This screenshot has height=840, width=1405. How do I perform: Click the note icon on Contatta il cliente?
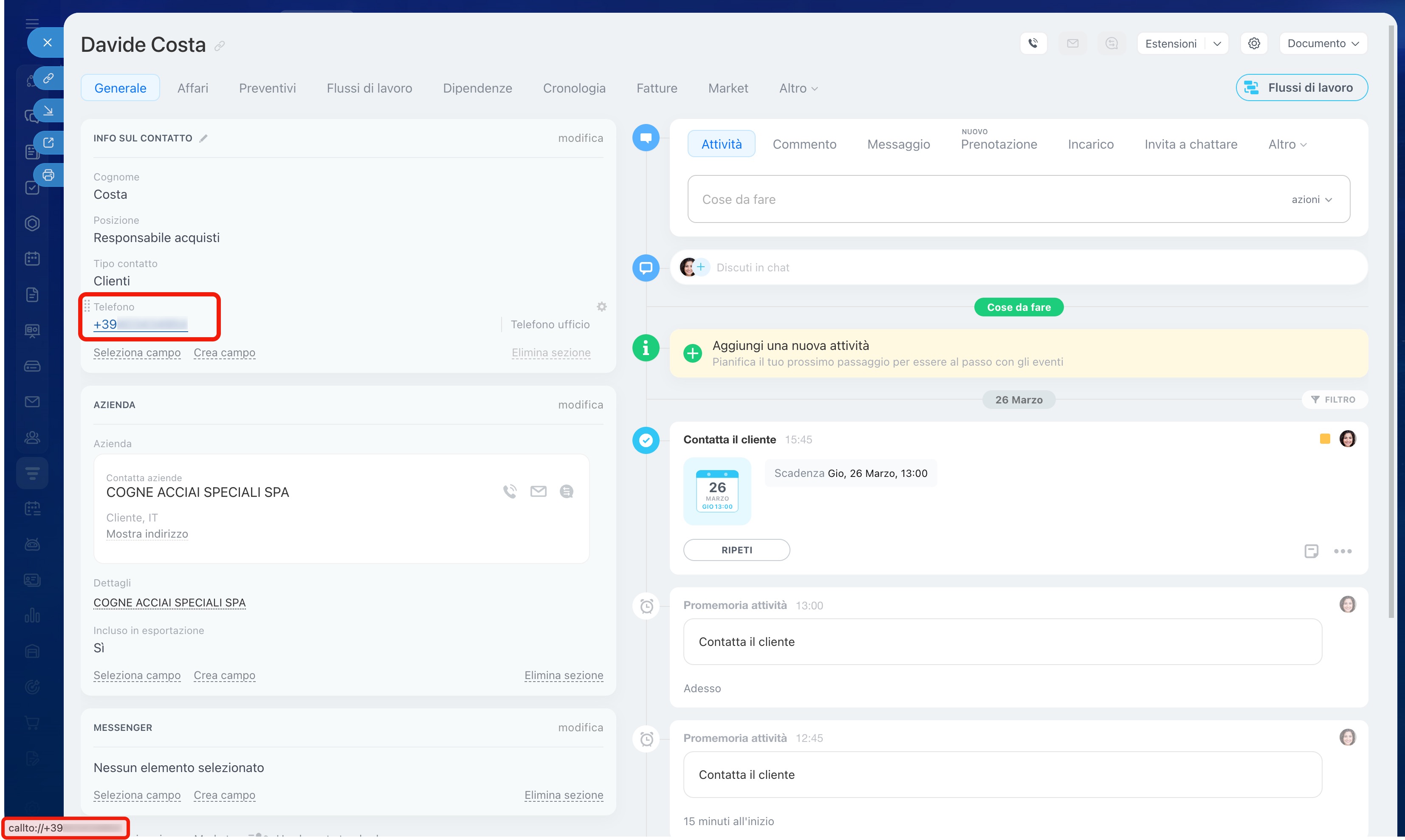point(1311,551)
